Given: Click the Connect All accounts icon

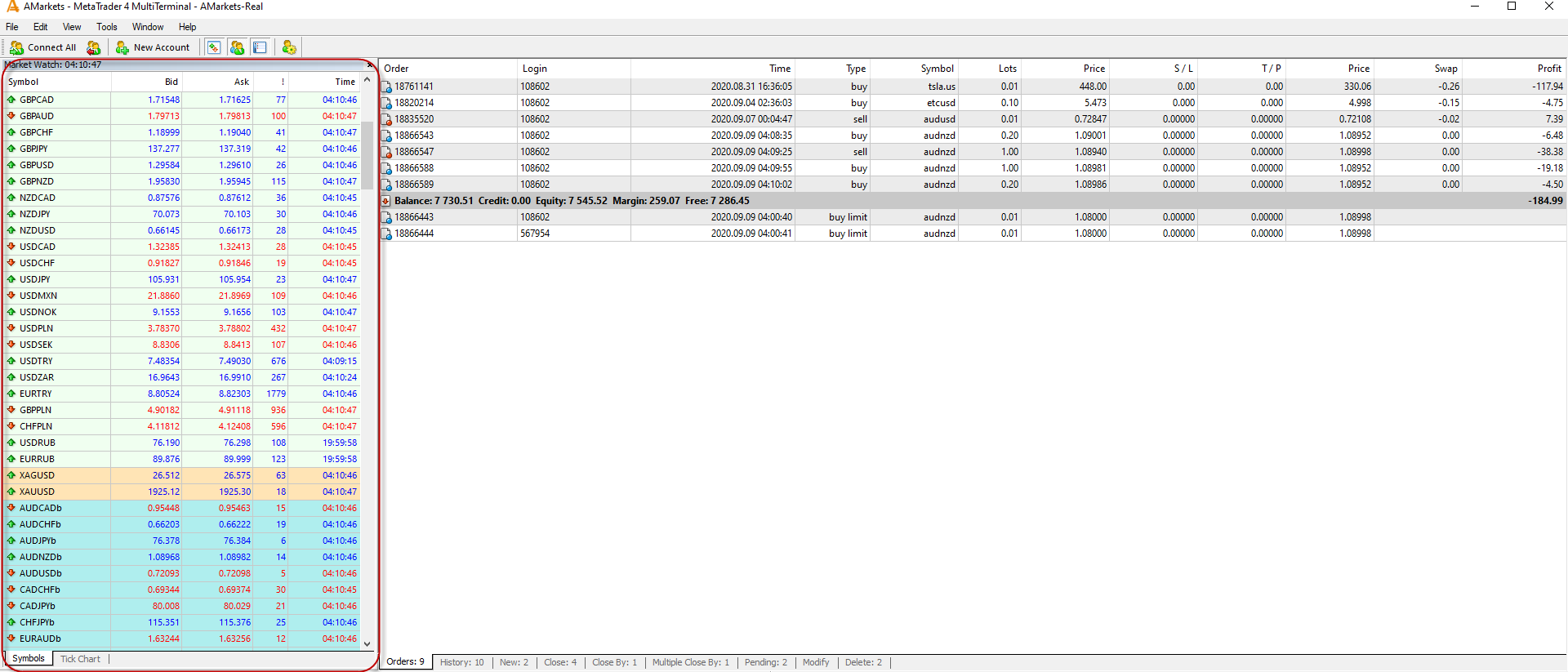Looking at the screenshot, I should coord(16,47).
